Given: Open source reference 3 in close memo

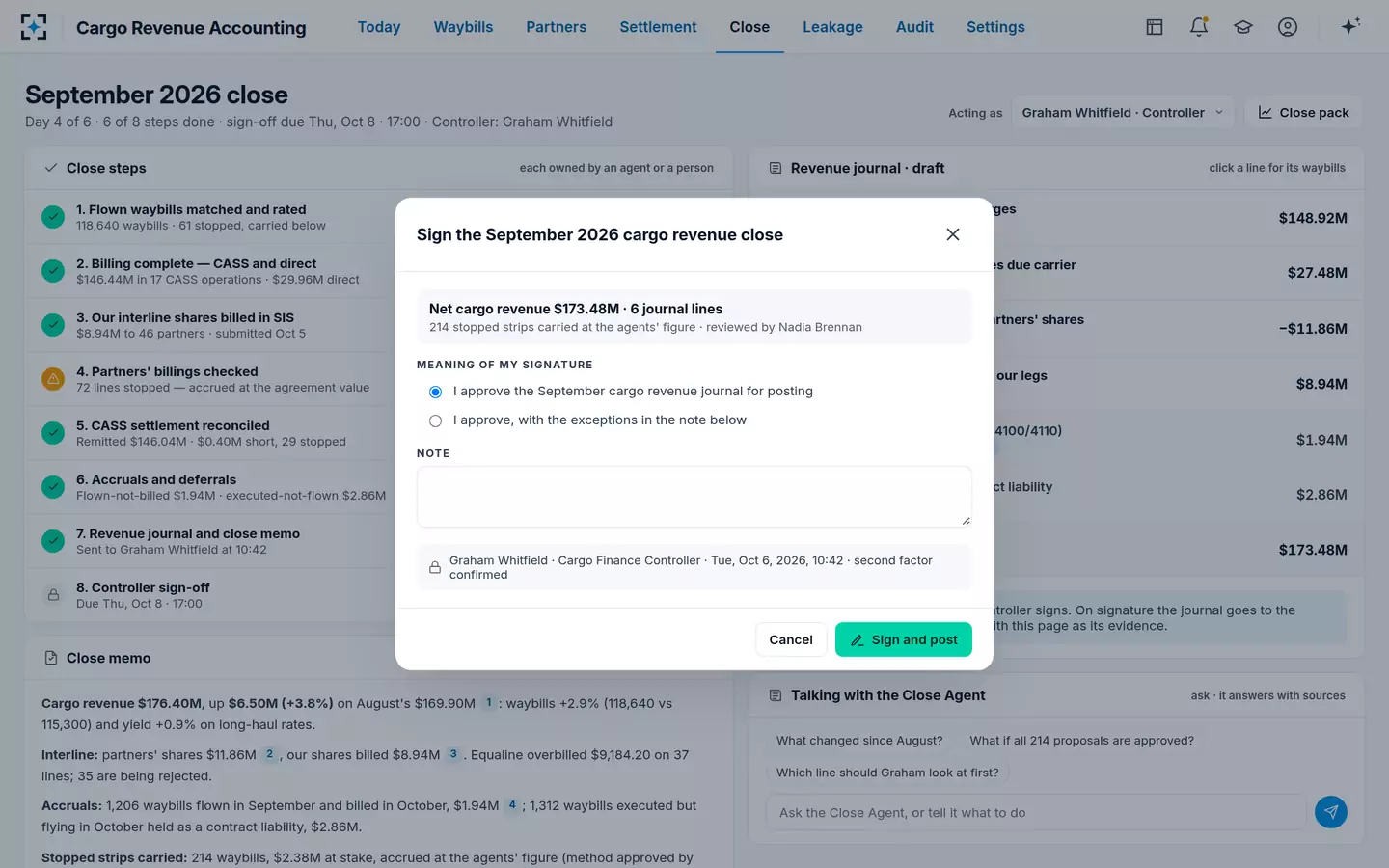Looking at the screenshot, I should (x=453, y=754).
